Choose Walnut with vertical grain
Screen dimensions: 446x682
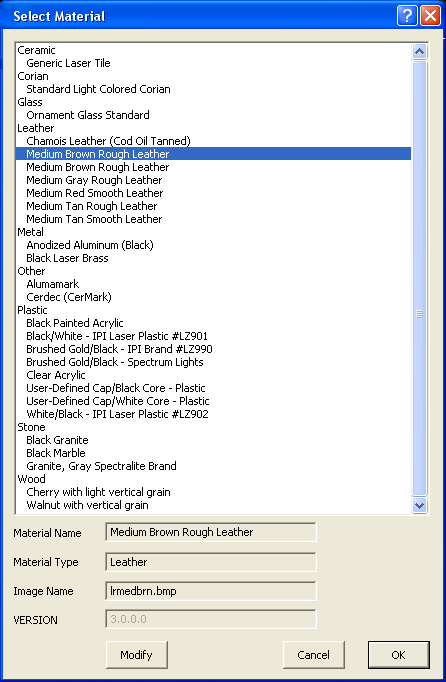pyautogui.click(x=87, y=505)
